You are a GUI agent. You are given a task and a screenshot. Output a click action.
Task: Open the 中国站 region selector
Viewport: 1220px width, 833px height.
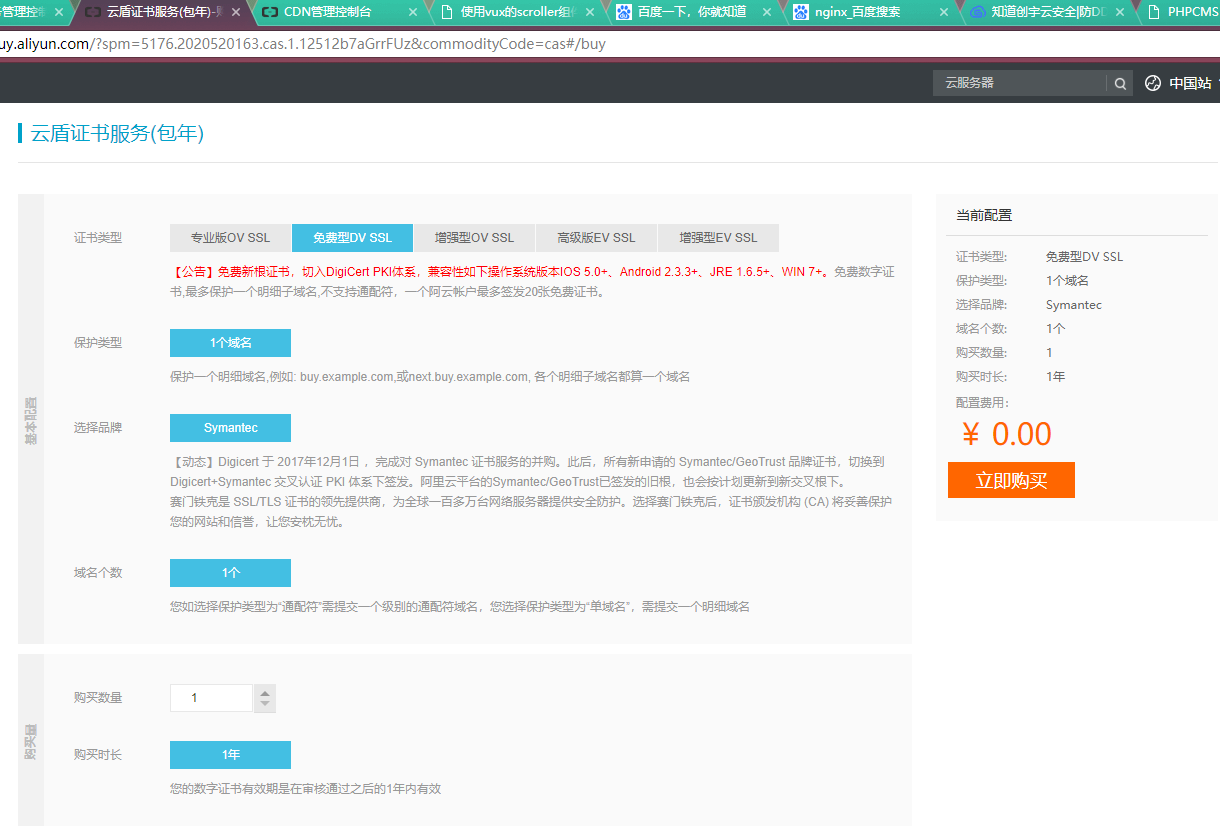1190,83
